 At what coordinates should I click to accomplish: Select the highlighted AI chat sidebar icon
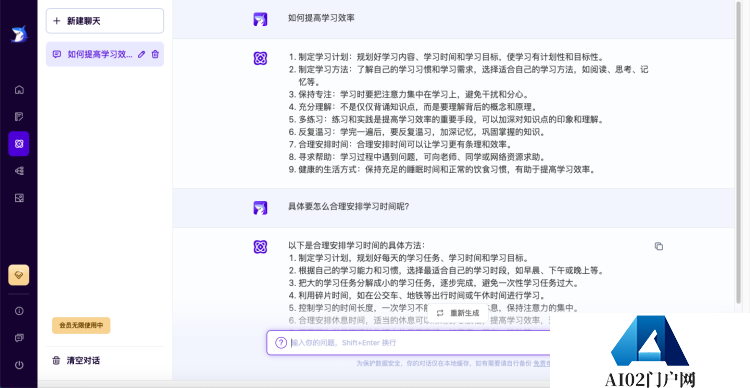19,144
